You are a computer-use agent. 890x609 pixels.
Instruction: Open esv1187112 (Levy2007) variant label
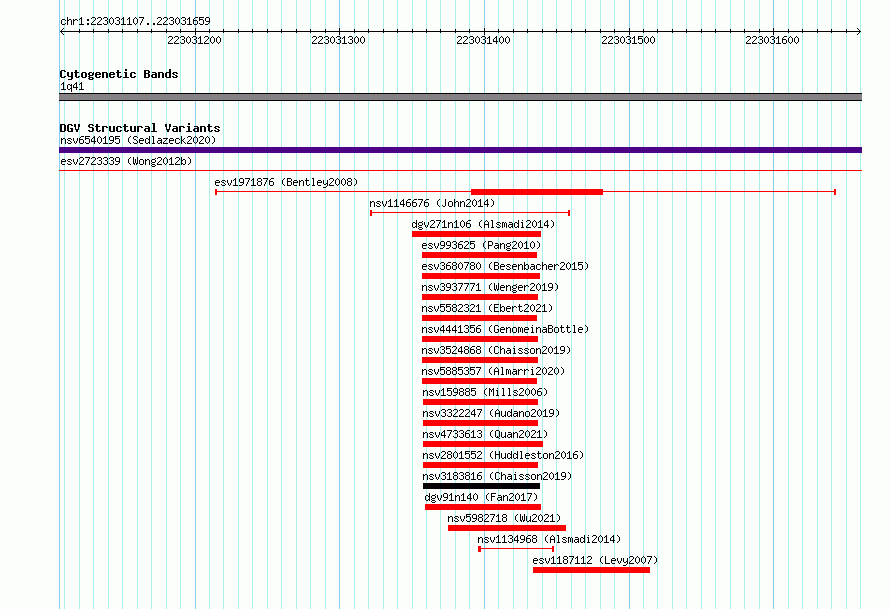pyautogui.click(x=595, y=560)
